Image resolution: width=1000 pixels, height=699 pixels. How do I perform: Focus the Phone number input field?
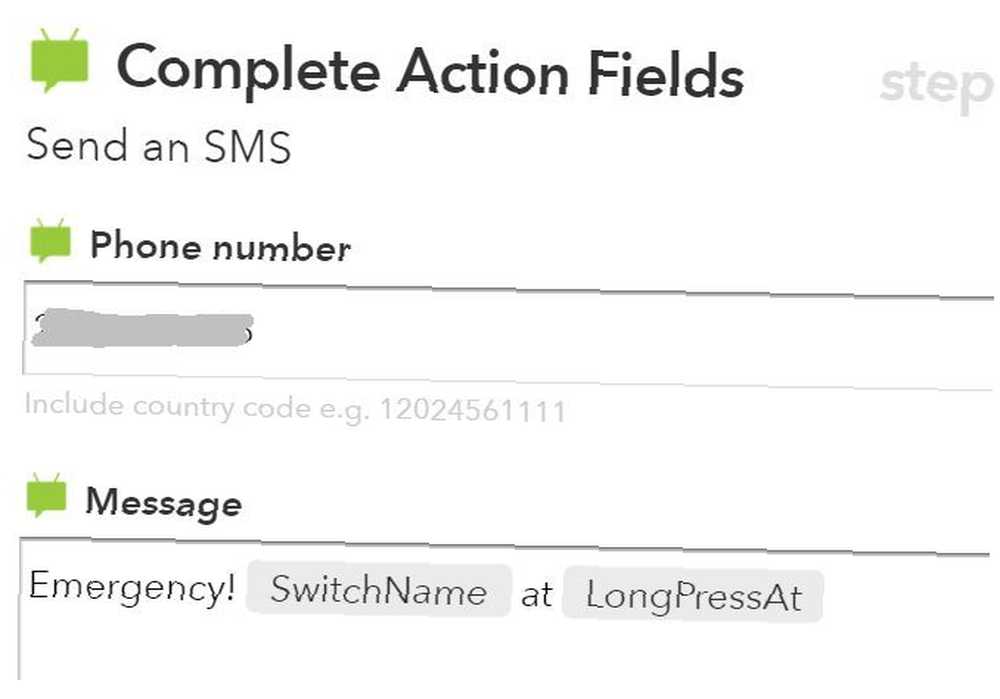pos(509,333)
